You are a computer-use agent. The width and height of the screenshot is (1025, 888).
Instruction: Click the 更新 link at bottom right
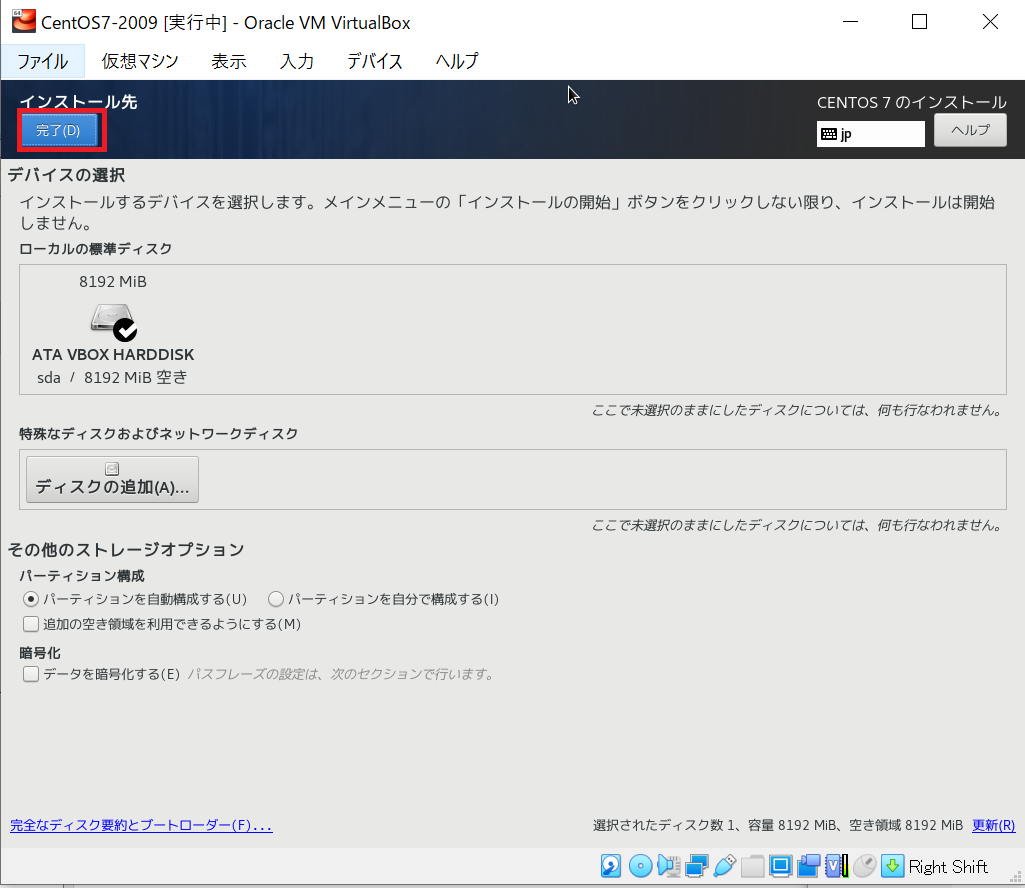[x=992, y=825]
